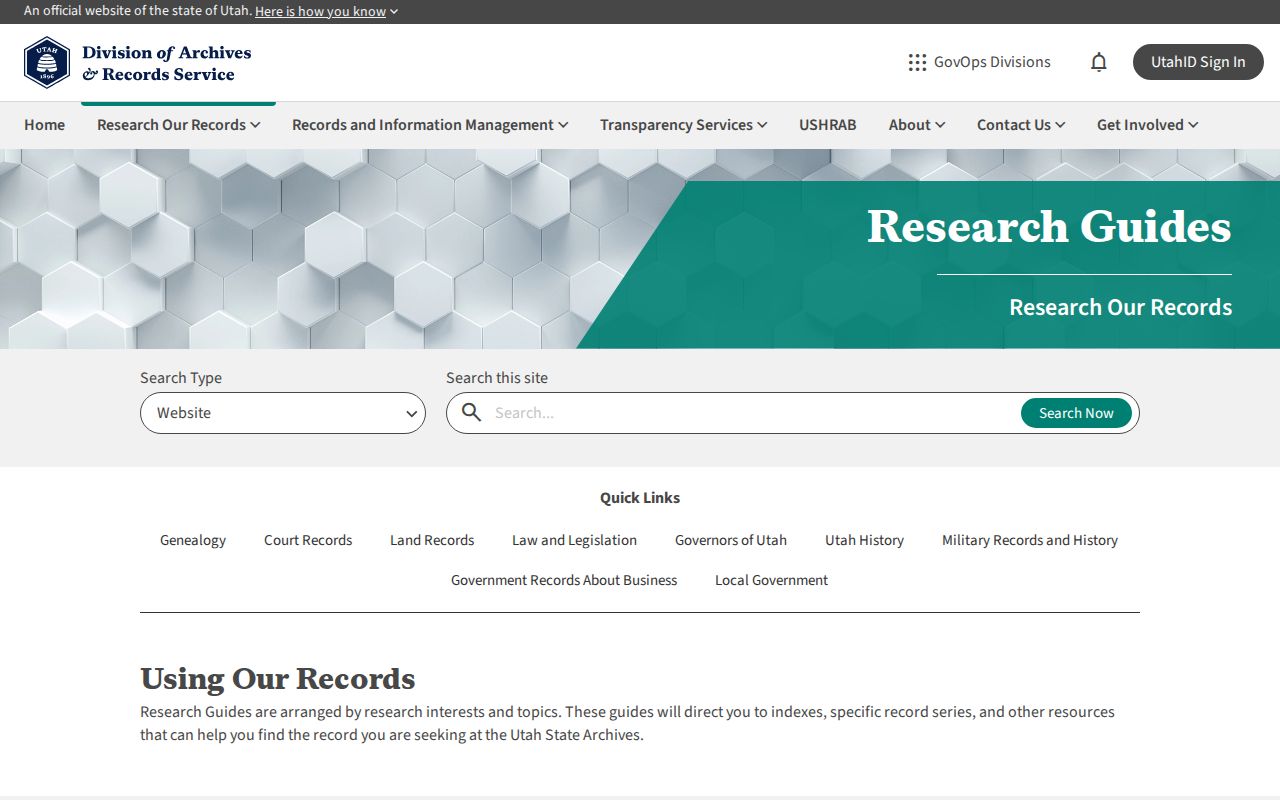Click the Utah state seal logo

point(47,63)
